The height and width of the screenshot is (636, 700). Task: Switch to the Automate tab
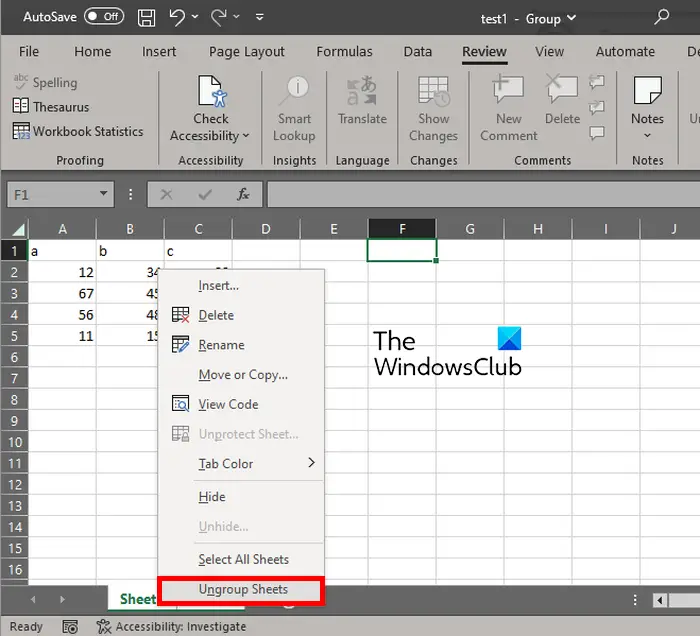[625, 52]
